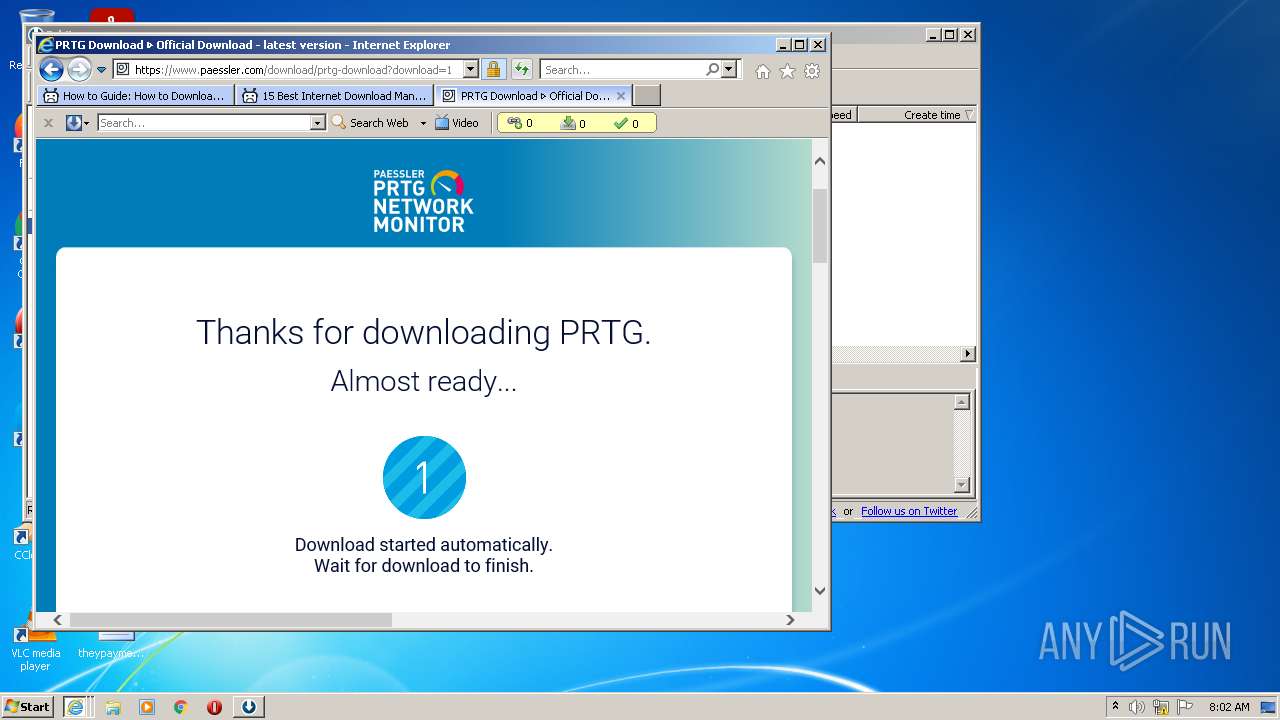Image resolution: width=1280 pixels, height=720 pixels.
Task: Click the links counter icon showing 0
Action: [x=520, y=123]
